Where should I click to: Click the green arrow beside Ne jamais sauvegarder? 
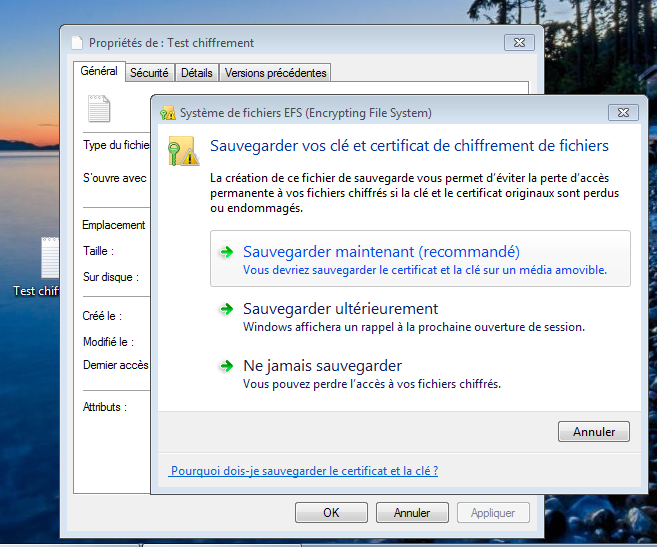[227, 367]
